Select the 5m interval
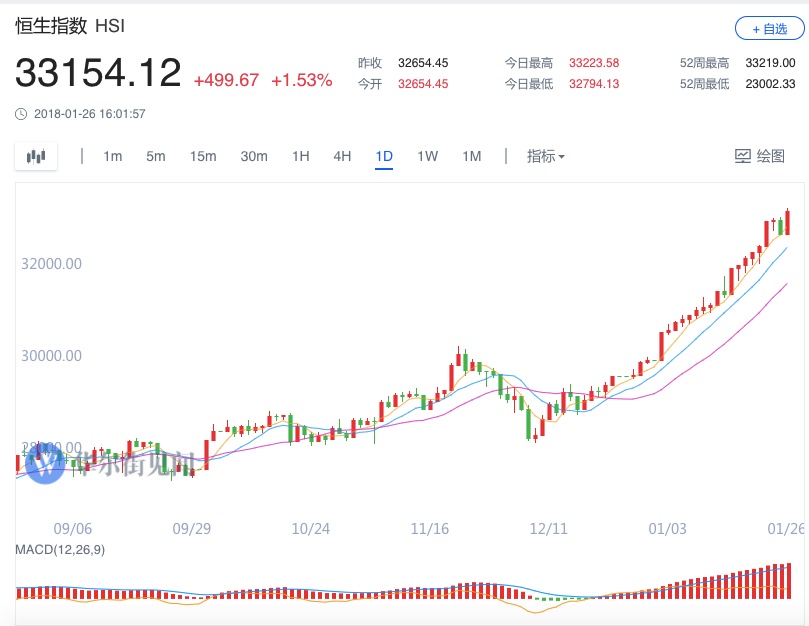Image resolution: width=809 pixels, height=626 pixels. (x=155, y=156)
